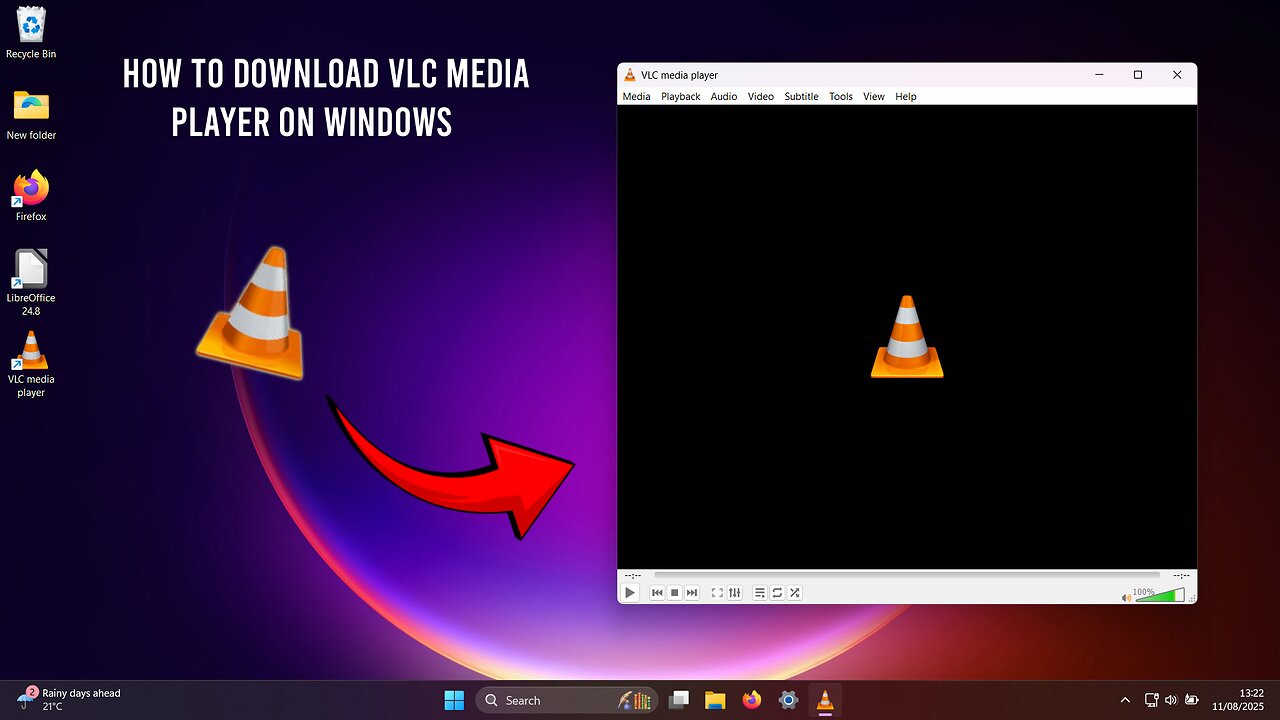Click the Next media button
The width and height of the screenshot is (1280, 720).
pyautogui.click(x=692, y=593)
